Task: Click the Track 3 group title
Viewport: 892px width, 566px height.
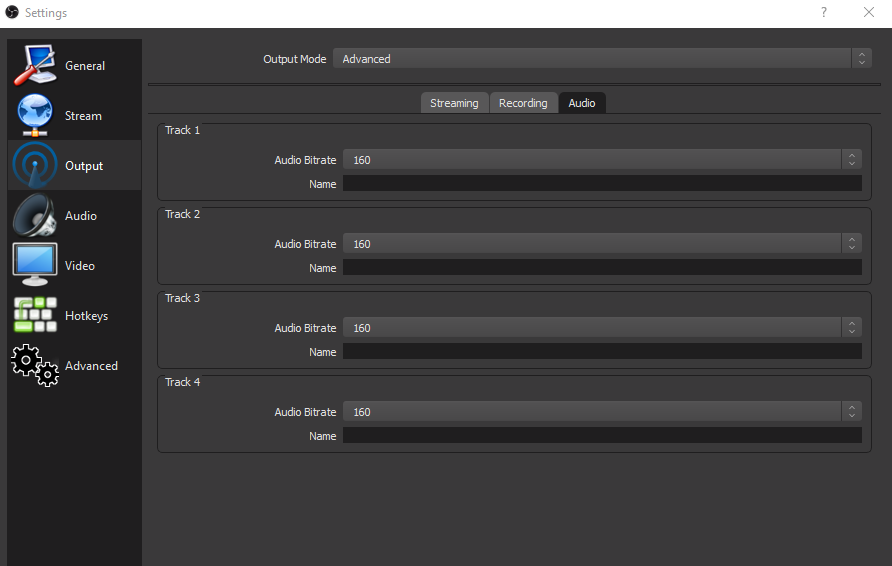Action: click(x=183, y=298)
